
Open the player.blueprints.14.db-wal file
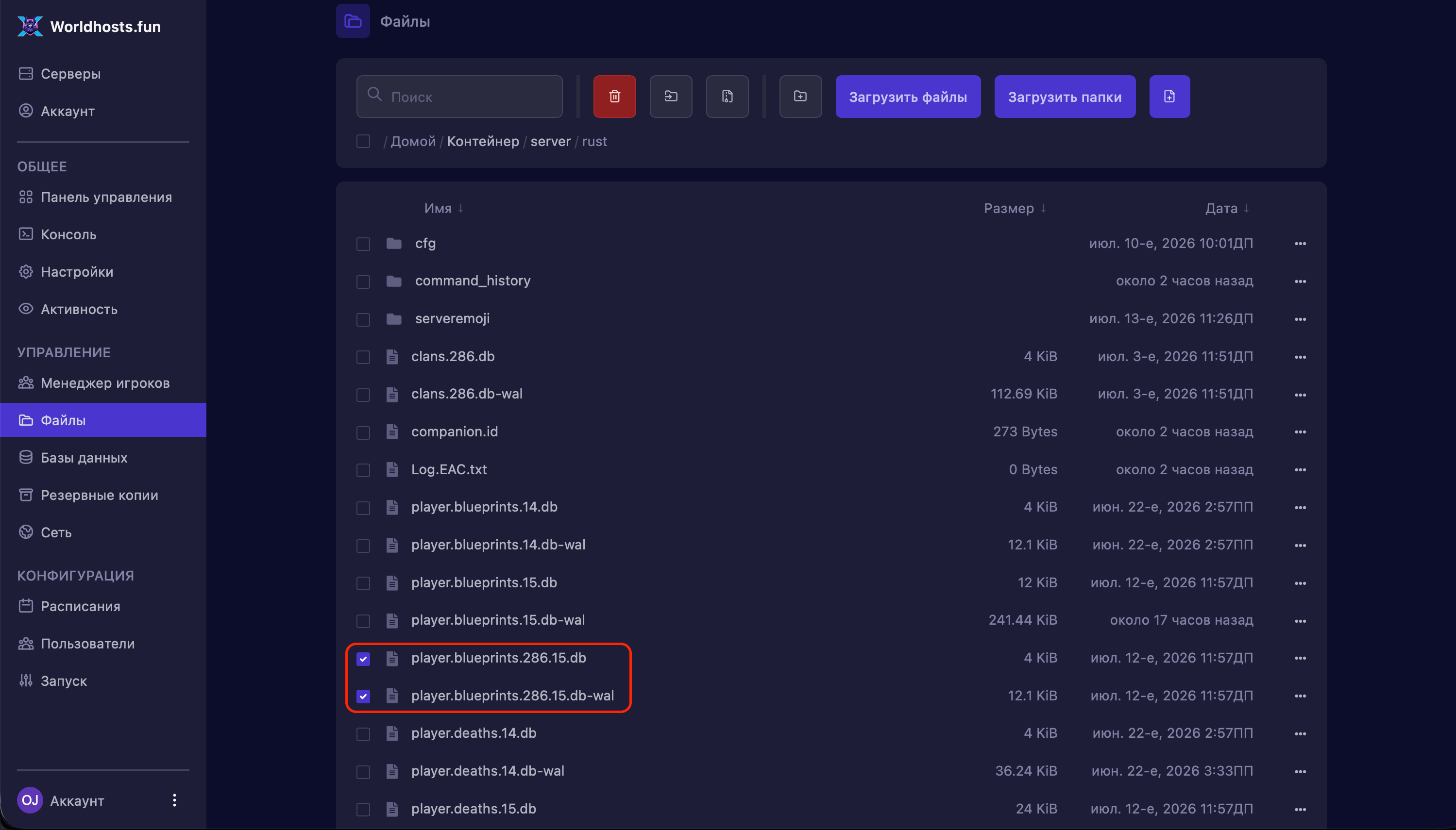[x=498, y=545]
